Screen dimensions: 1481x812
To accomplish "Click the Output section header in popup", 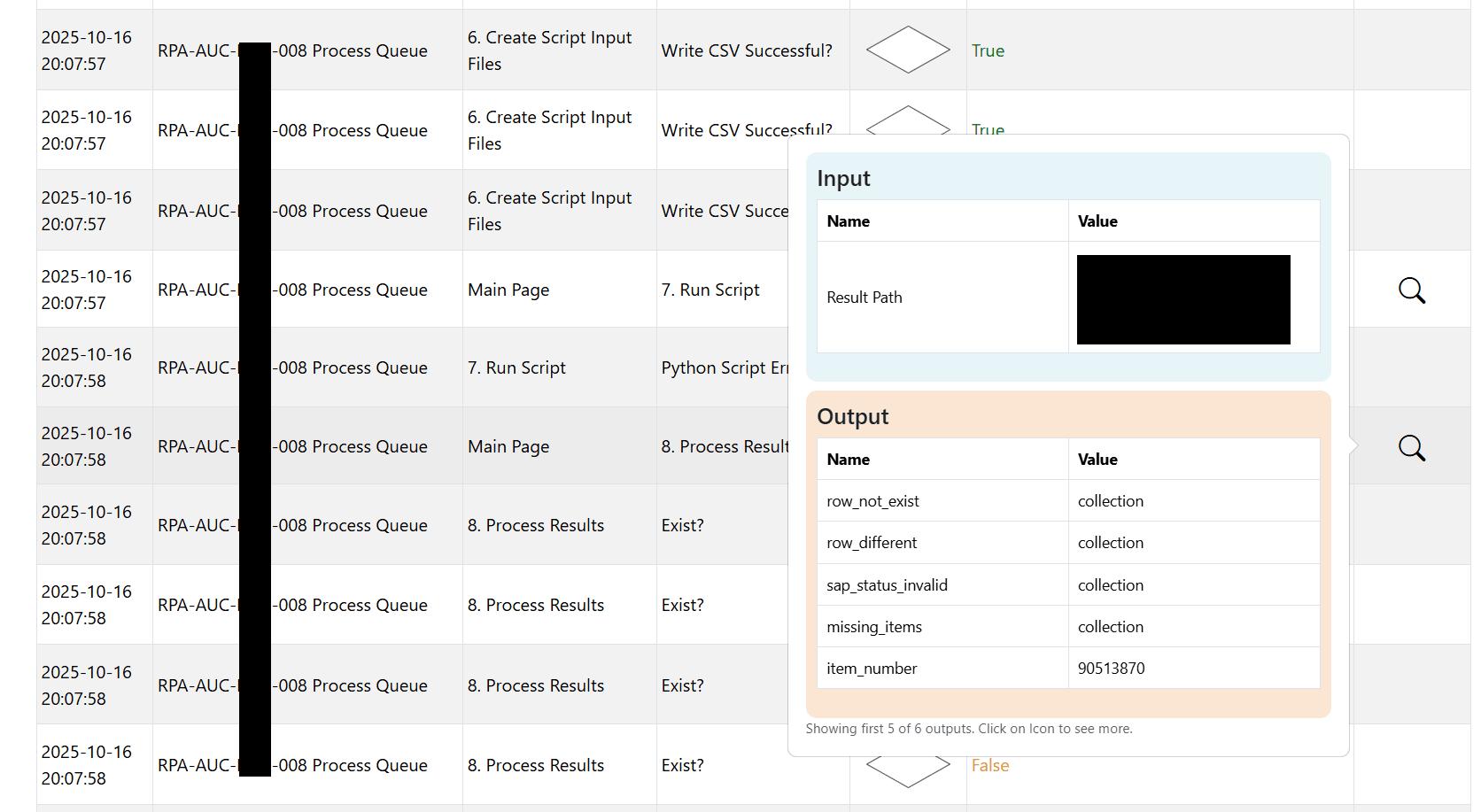I will coord(852,417).
